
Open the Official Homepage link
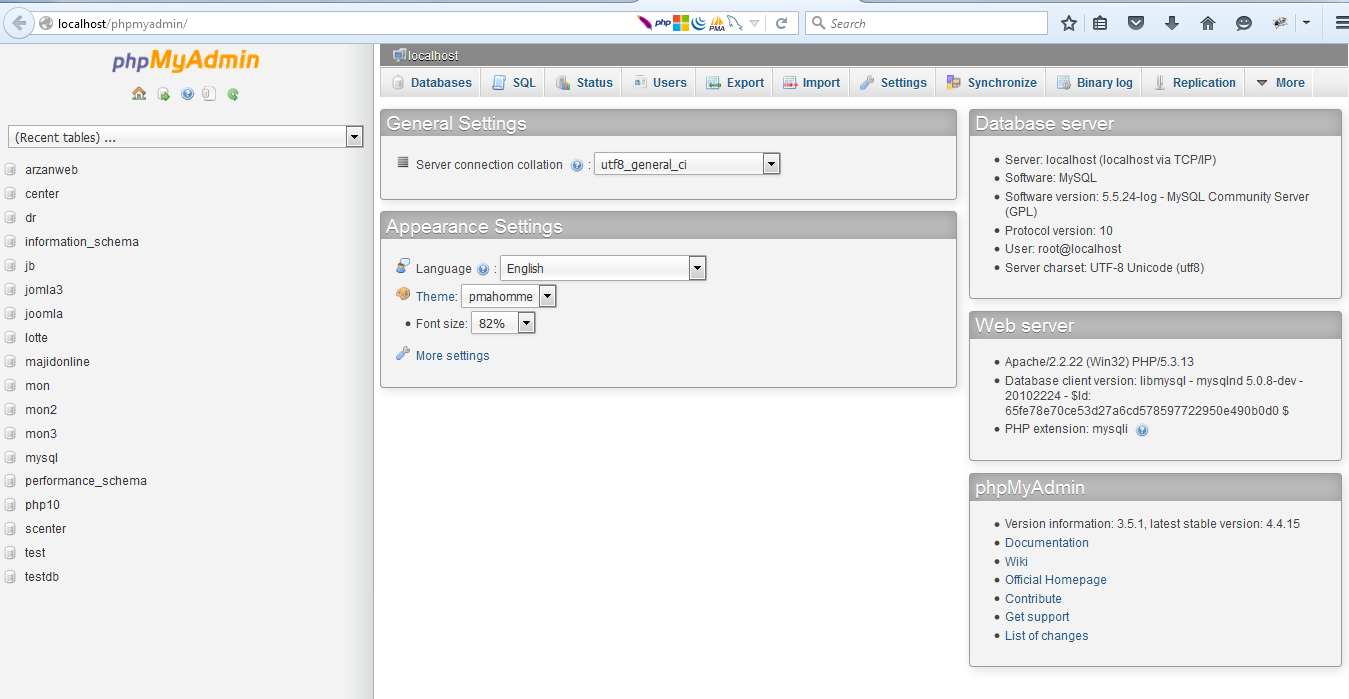pos(1056,580)
